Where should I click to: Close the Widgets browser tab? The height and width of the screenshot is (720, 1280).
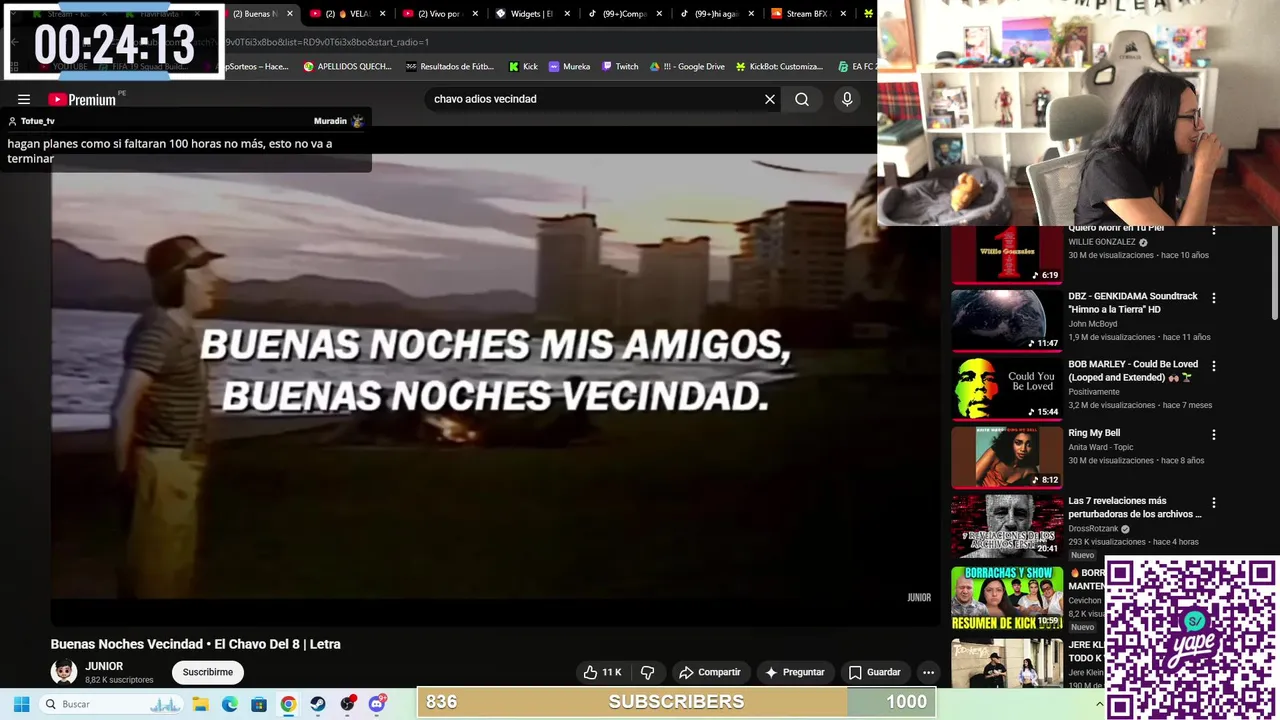pyautogui.click(x=567, y=14)
